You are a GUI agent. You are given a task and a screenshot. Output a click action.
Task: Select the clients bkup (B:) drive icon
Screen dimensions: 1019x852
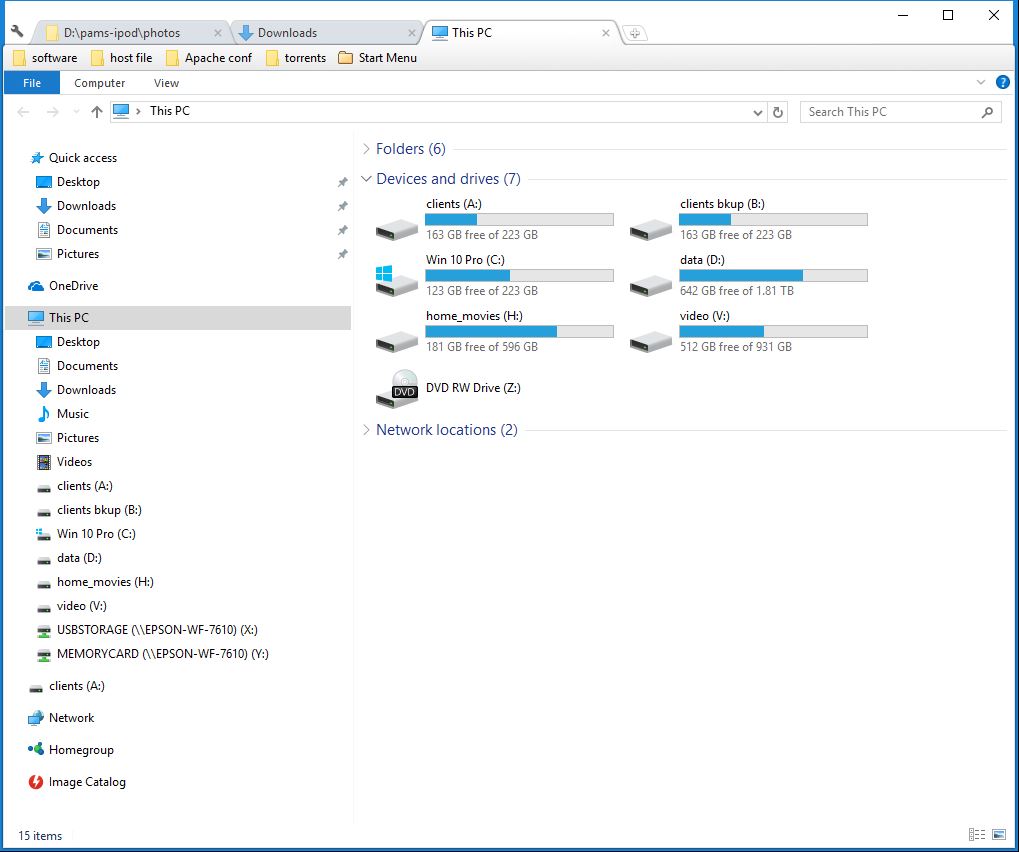pyautogui.click(x=651, y=229)
